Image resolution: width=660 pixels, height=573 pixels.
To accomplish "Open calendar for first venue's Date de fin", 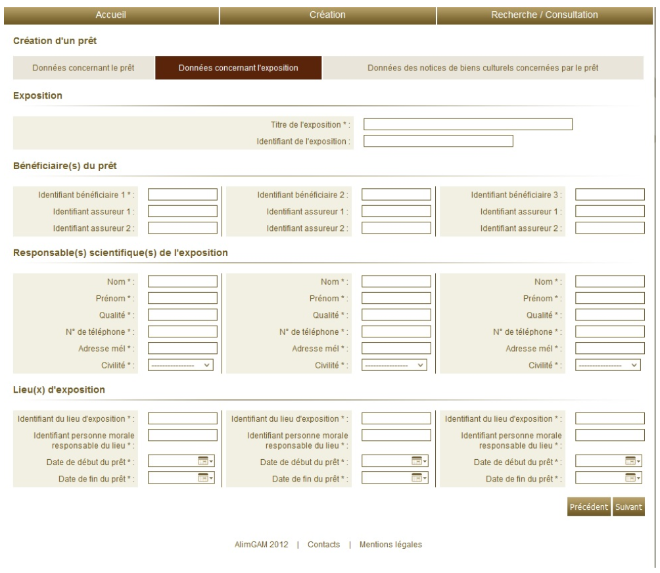I will [x=205, y=478].
